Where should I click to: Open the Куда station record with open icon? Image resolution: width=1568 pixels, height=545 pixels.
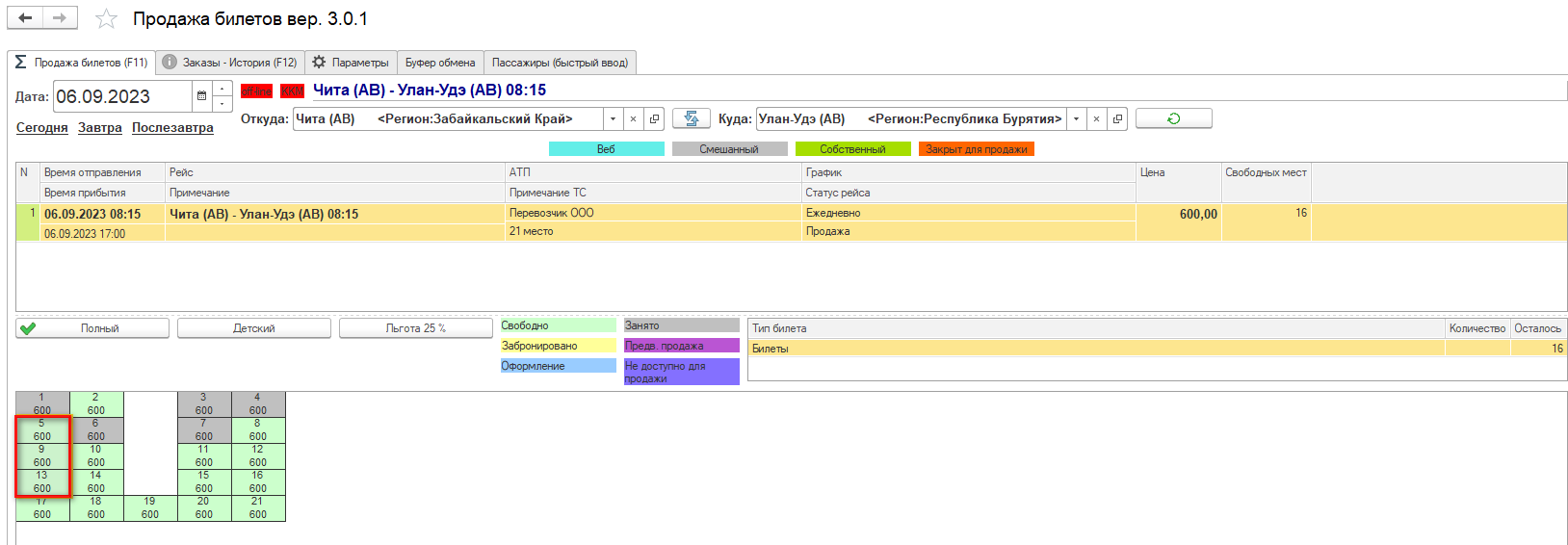(x=1117, y=119)
